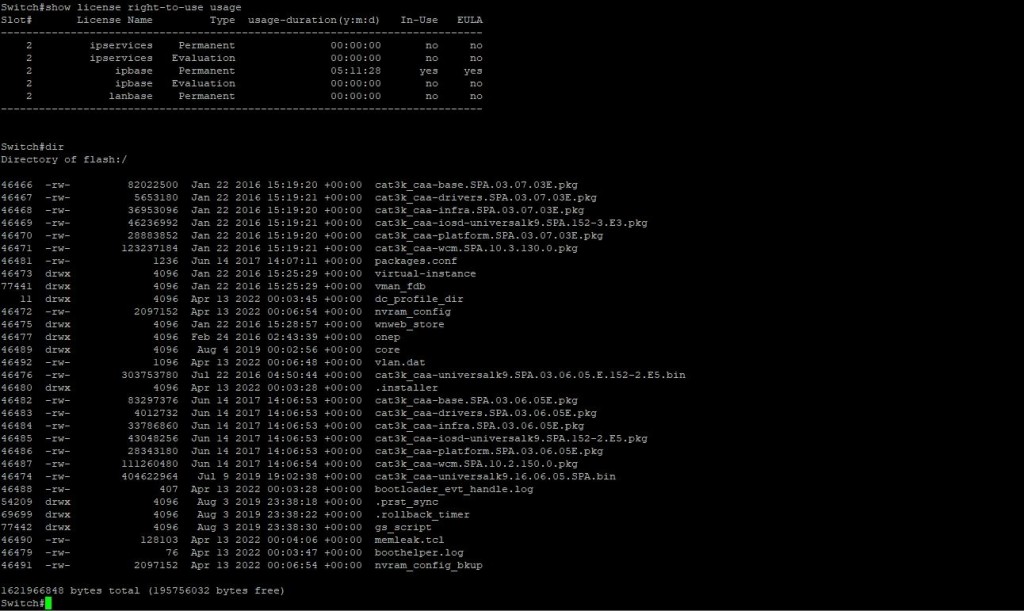This screenshot has width=1024, height=611.
Task: Click file name cat3k_caa-wcm.SPA.10.2.150.0.pkg
Action: click(x=476, y=463)
